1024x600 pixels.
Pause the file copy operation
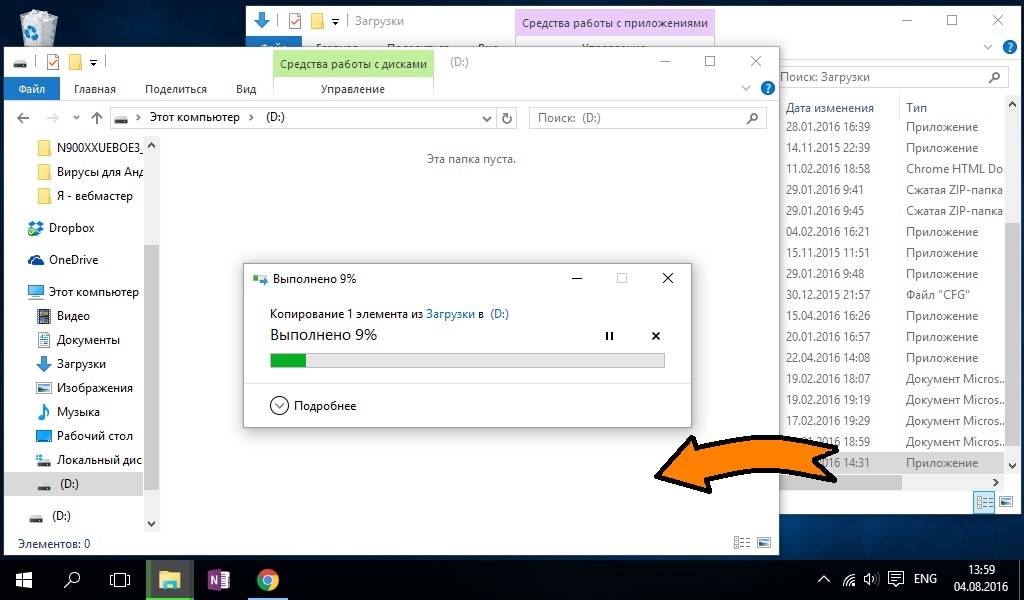609,336
